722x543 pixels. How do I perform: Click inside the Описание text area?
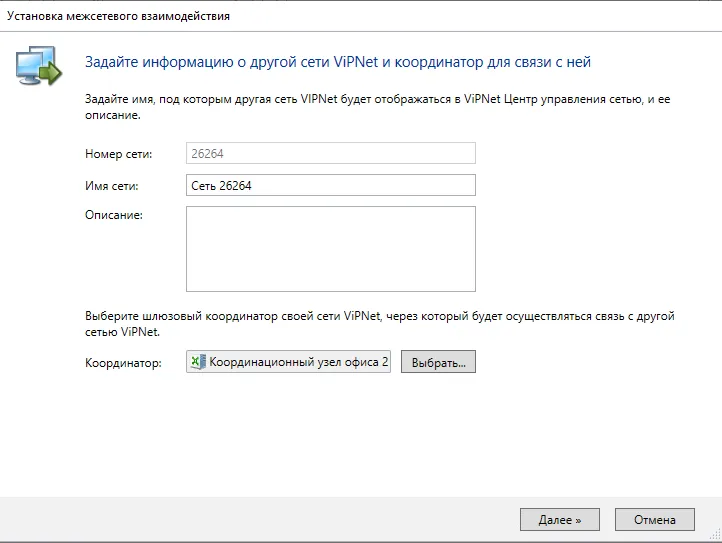[331, 249]
